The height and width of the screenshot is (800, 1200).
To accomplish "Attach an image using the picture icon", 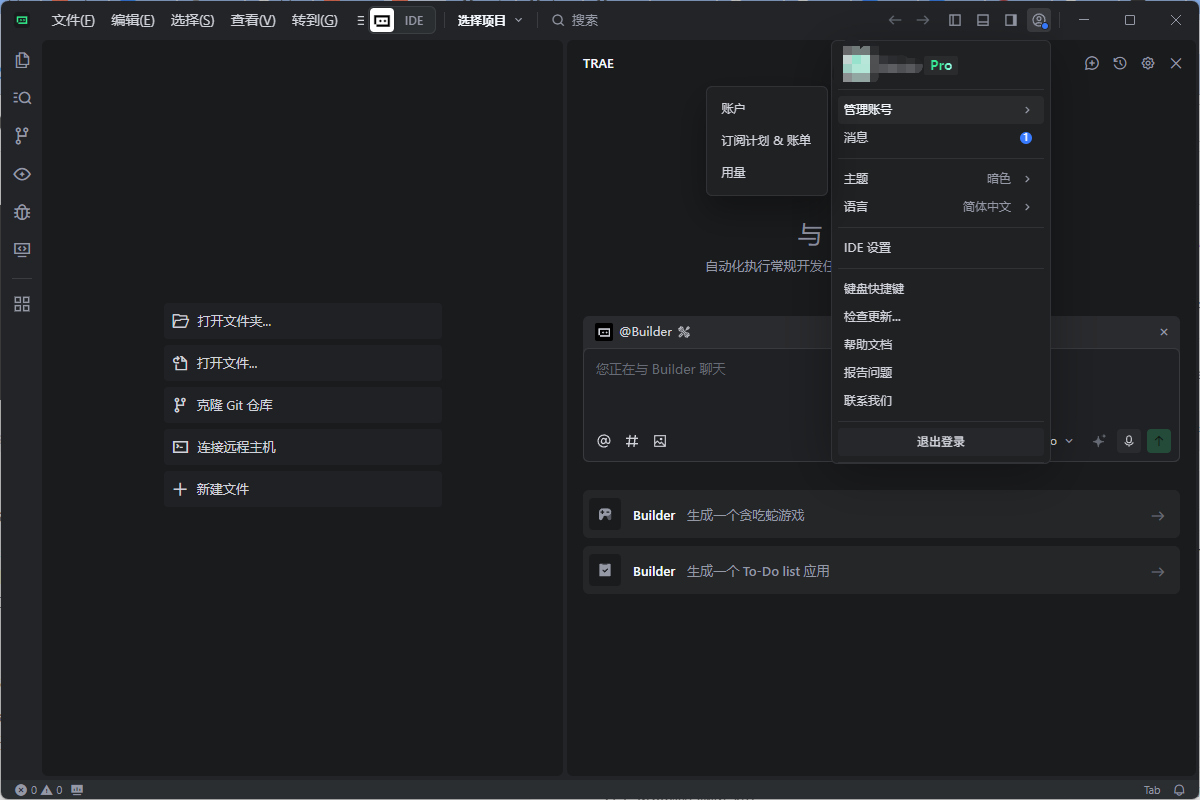I will [x=660, y=441].
